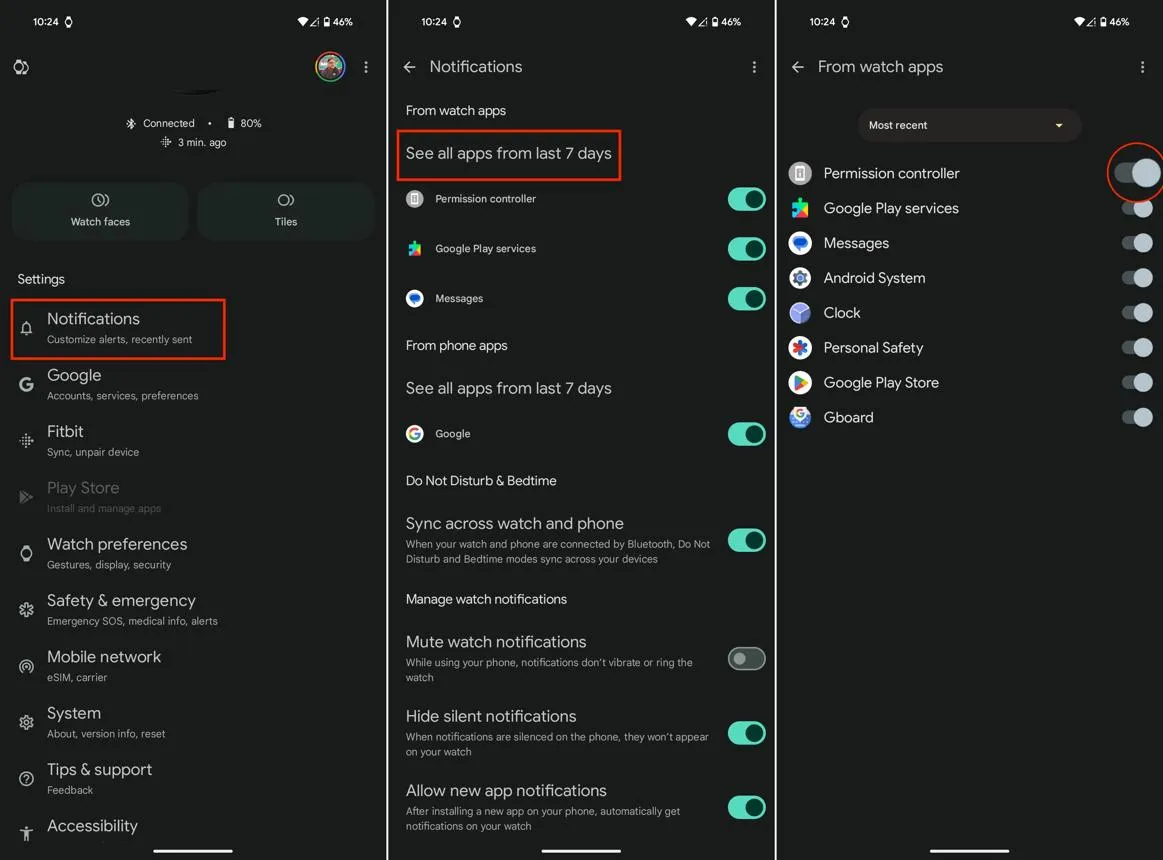
Task: Toggle Gboard switch in From watch apps list
Action: click(x=1137, y=417)
